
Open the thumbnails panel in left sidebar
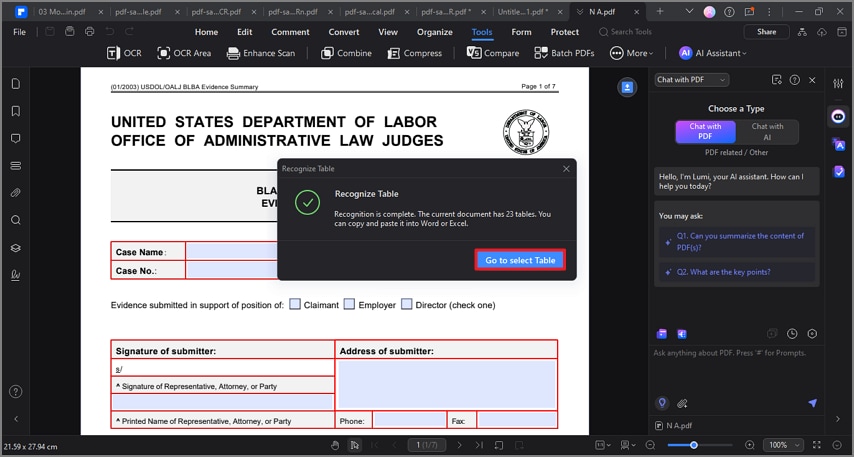tap(16, 83)
